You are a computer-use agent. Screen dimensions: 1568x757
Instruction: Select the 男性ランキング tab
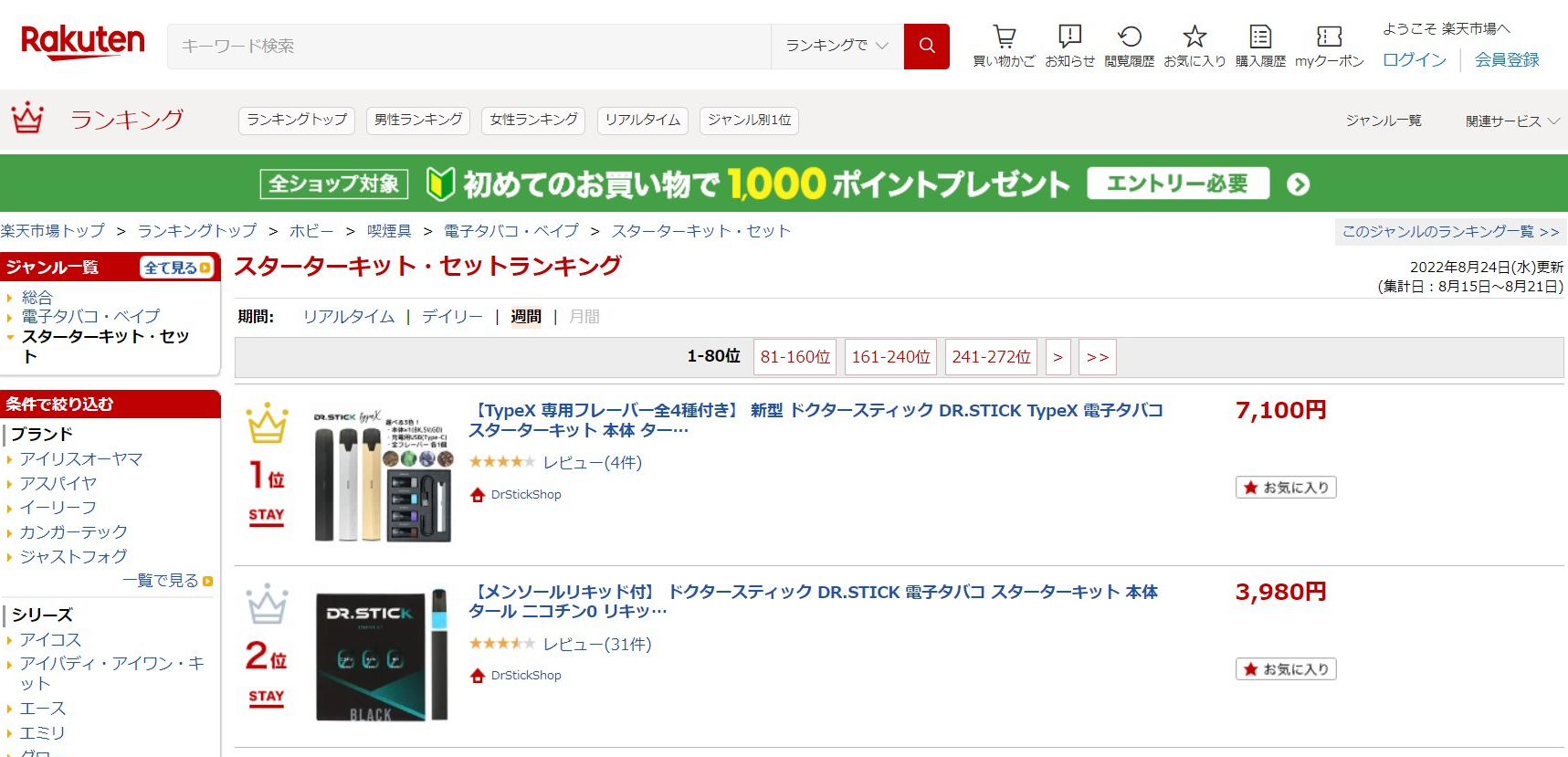418,121
